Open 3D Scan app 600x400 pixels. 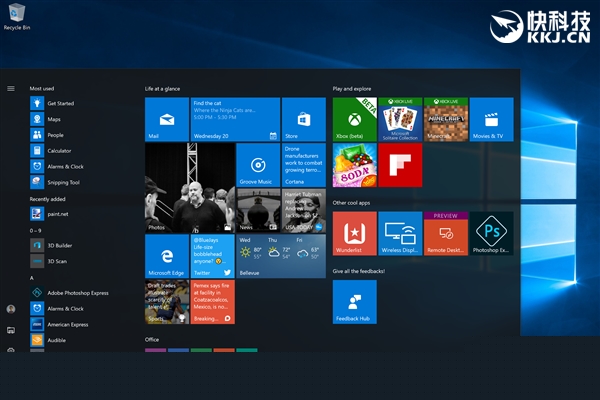click(49, 261)
